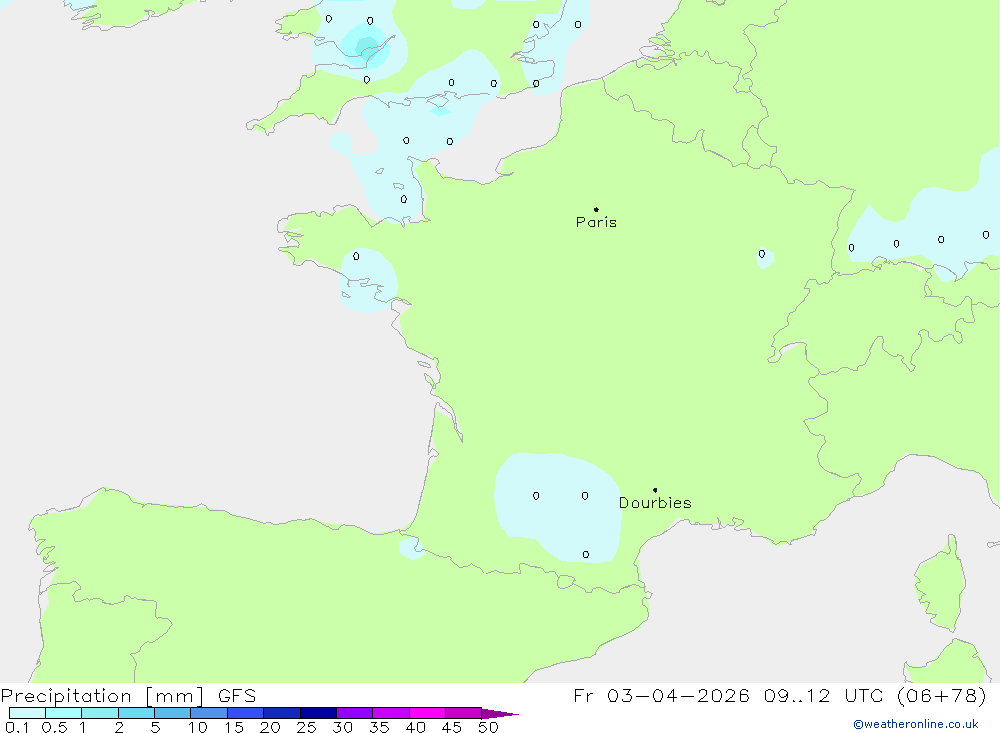This screenshot has height=733, width=1000.
Task: Click the Corsica island on the map
Action: click(940, 585)
